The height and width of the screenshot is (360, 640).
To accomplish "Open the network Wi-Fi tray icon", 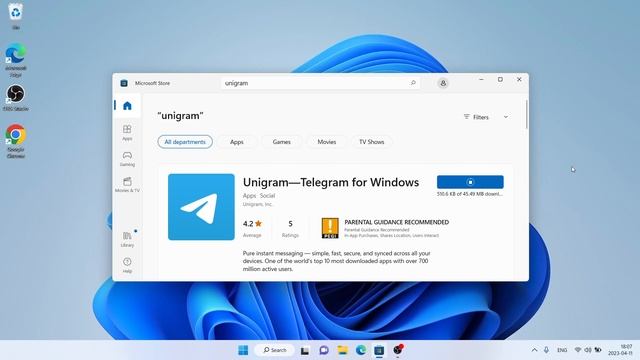I will click(x=578, y=350).
